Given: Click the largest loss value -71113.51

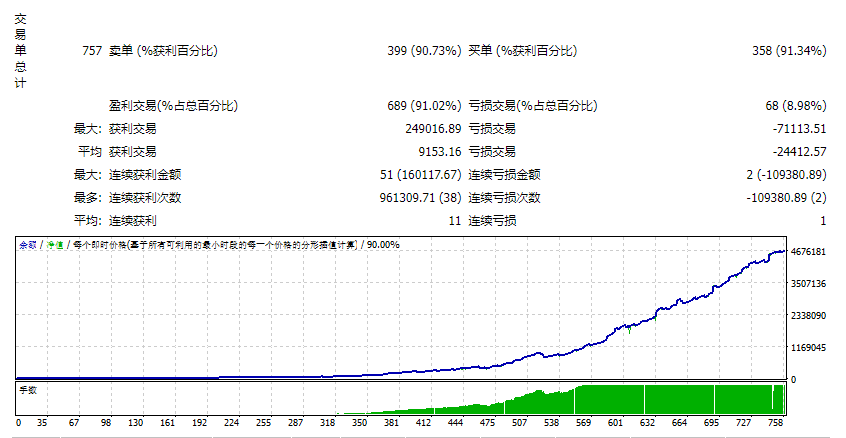Looking at the screenshot, I should [794, 129].
